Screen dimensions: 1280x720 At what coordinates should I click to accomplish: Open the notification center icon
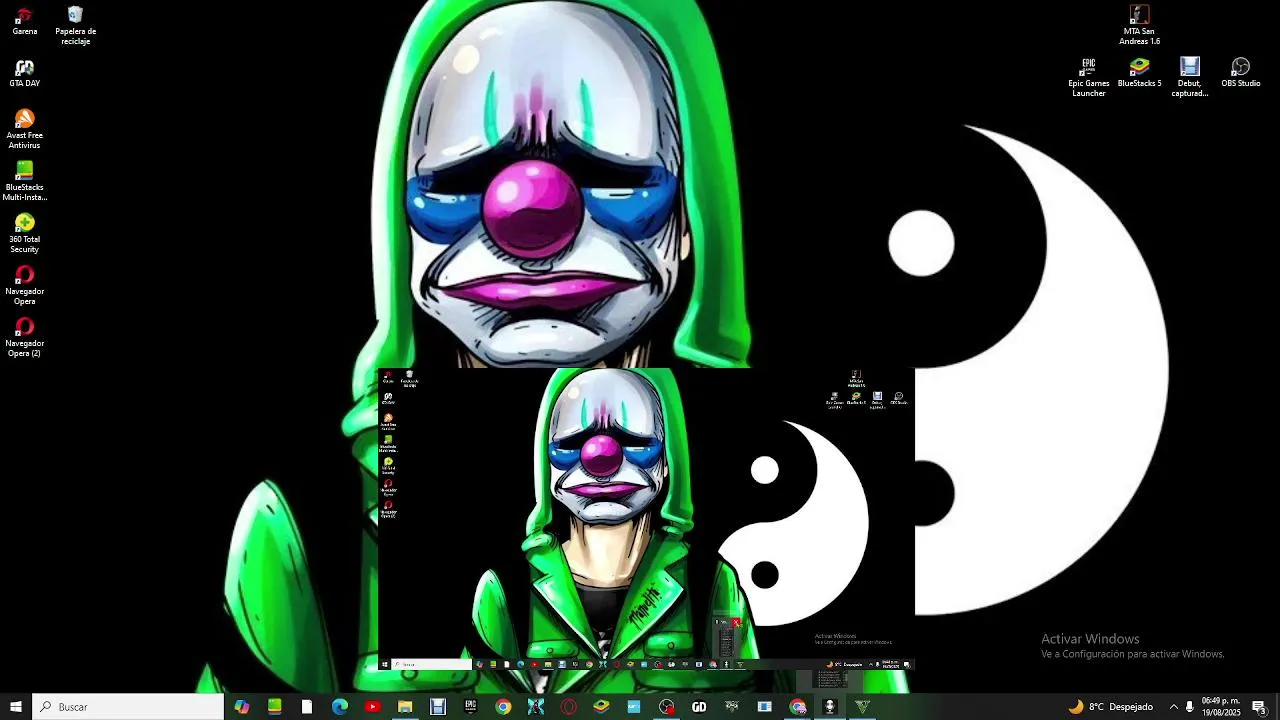tap(1259, 707)
